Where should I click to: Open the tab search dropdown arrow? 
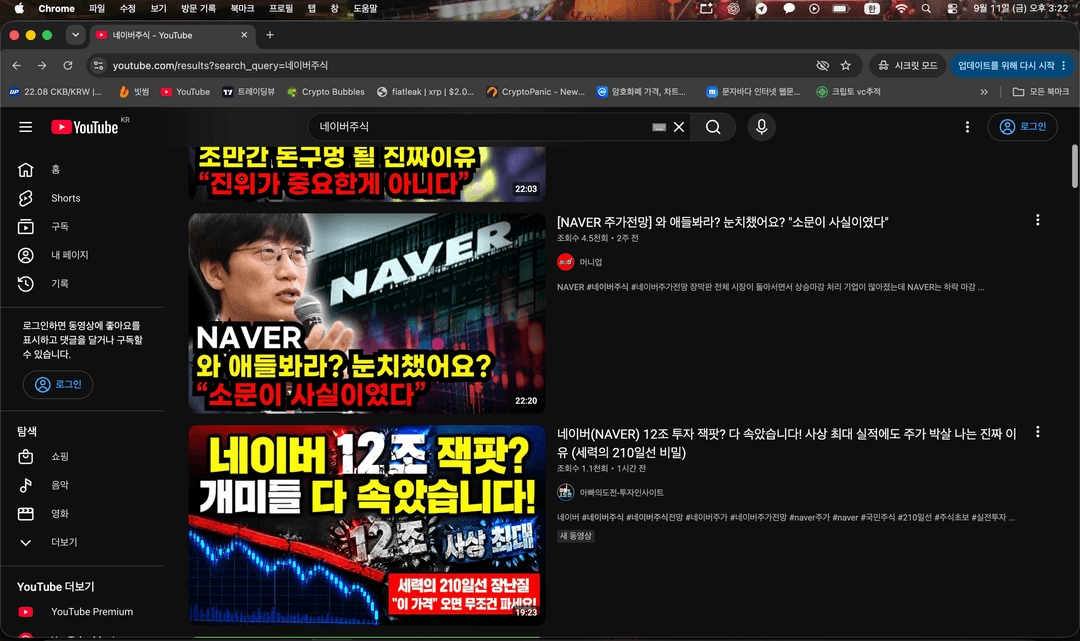click(75, 34)
